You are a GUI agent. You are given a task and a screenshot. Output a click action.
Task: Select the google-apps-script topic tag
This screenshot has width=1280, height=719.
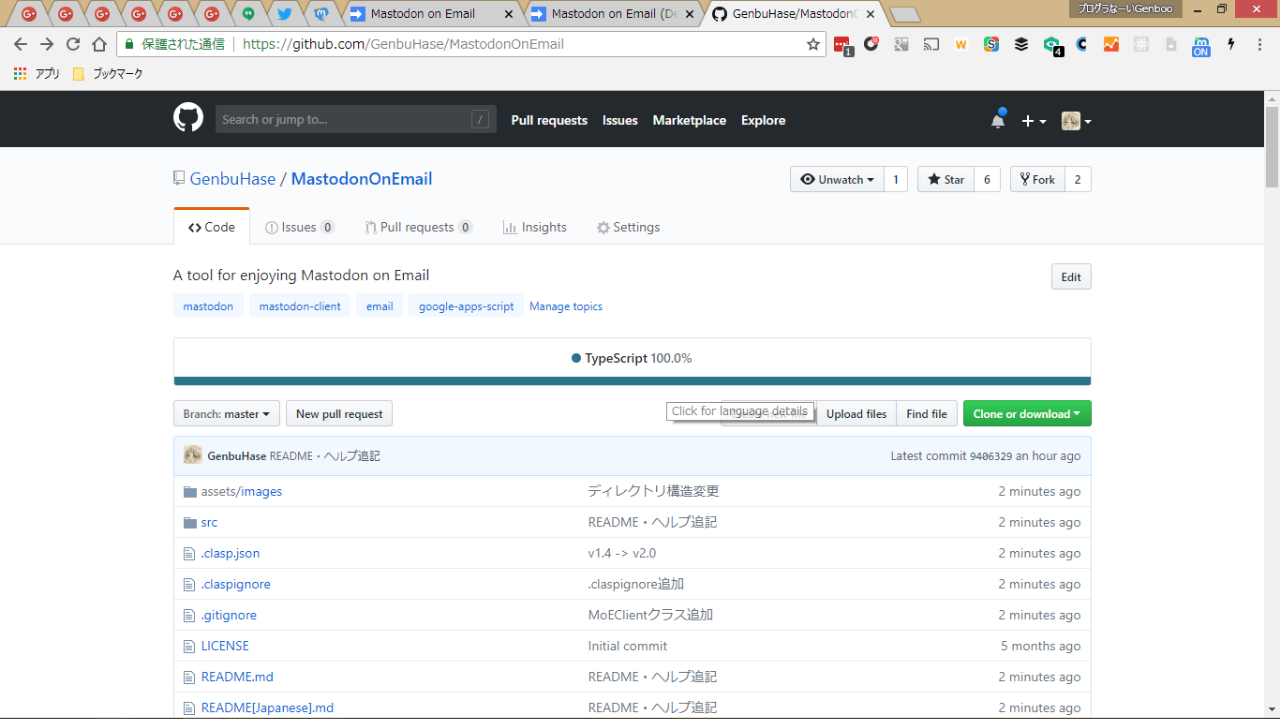(x=466, y=306)
